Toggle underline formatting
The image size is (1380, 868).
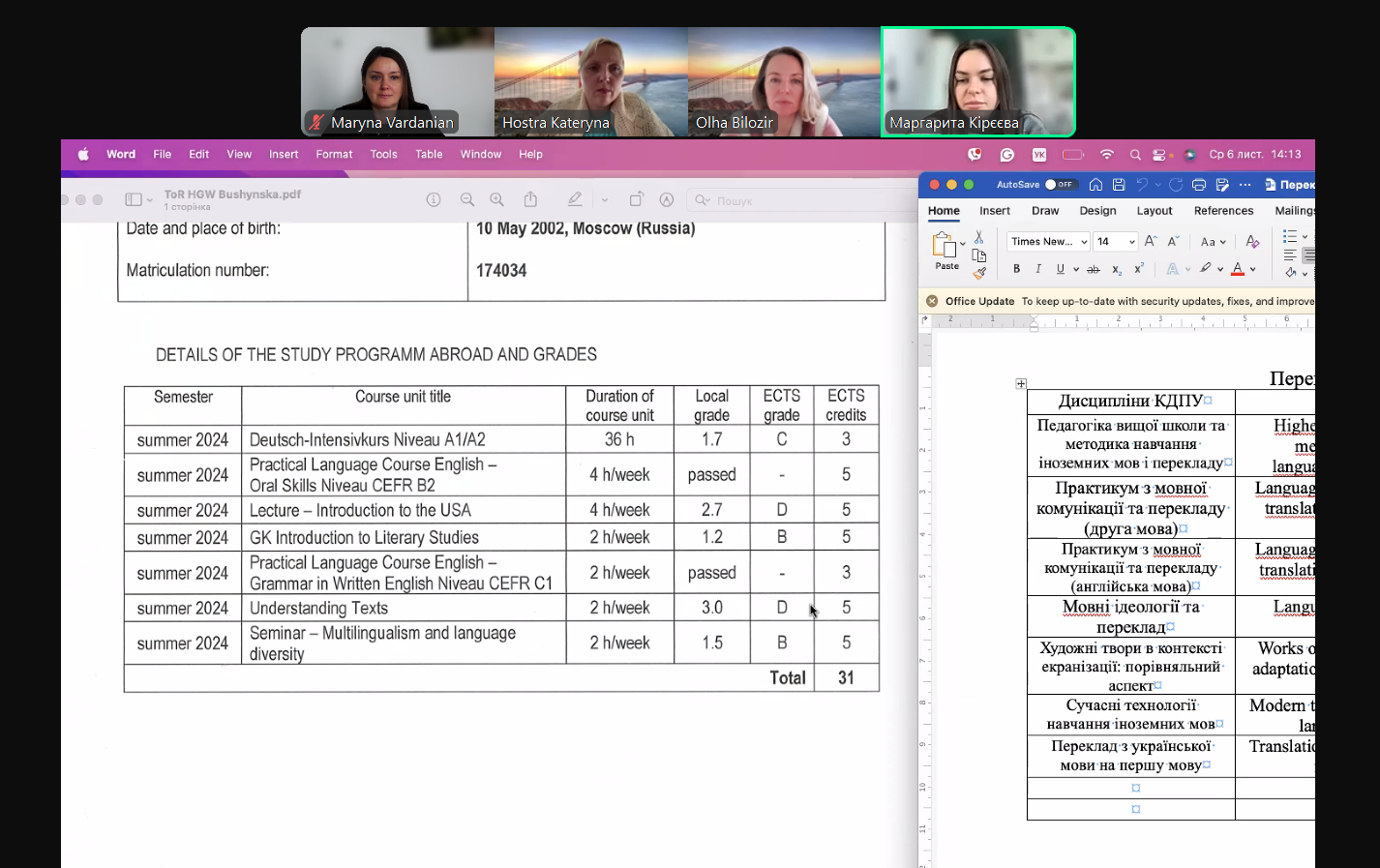(x=1061, y=269)
